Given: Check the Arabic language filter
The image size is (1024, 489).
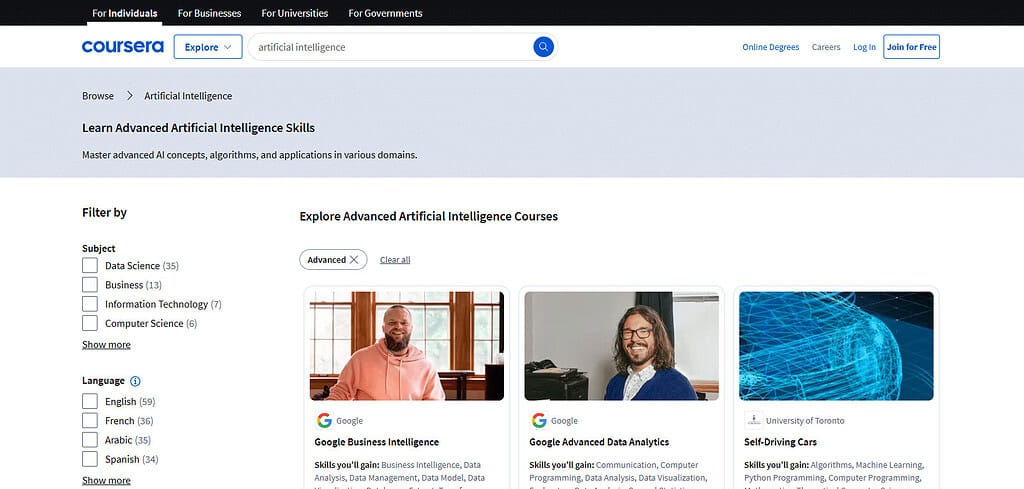Looking at the screenshot, I should 90,440.
